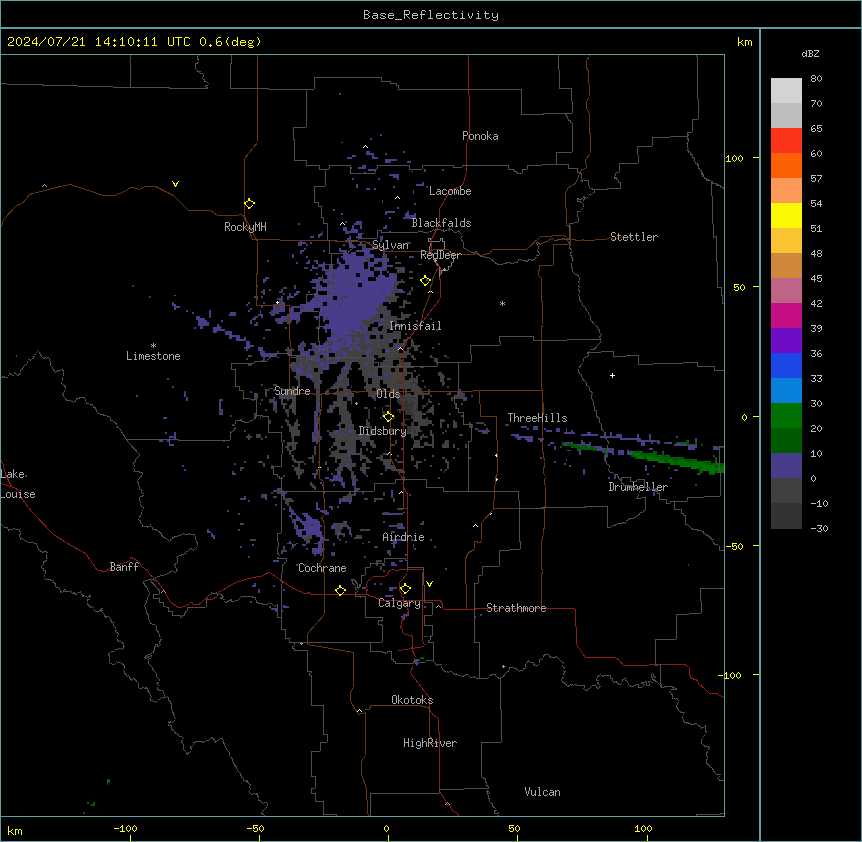Click the yellow diamond marker south of RedDeer
Viewport: 862px width, 842px height.
(426, 281)
